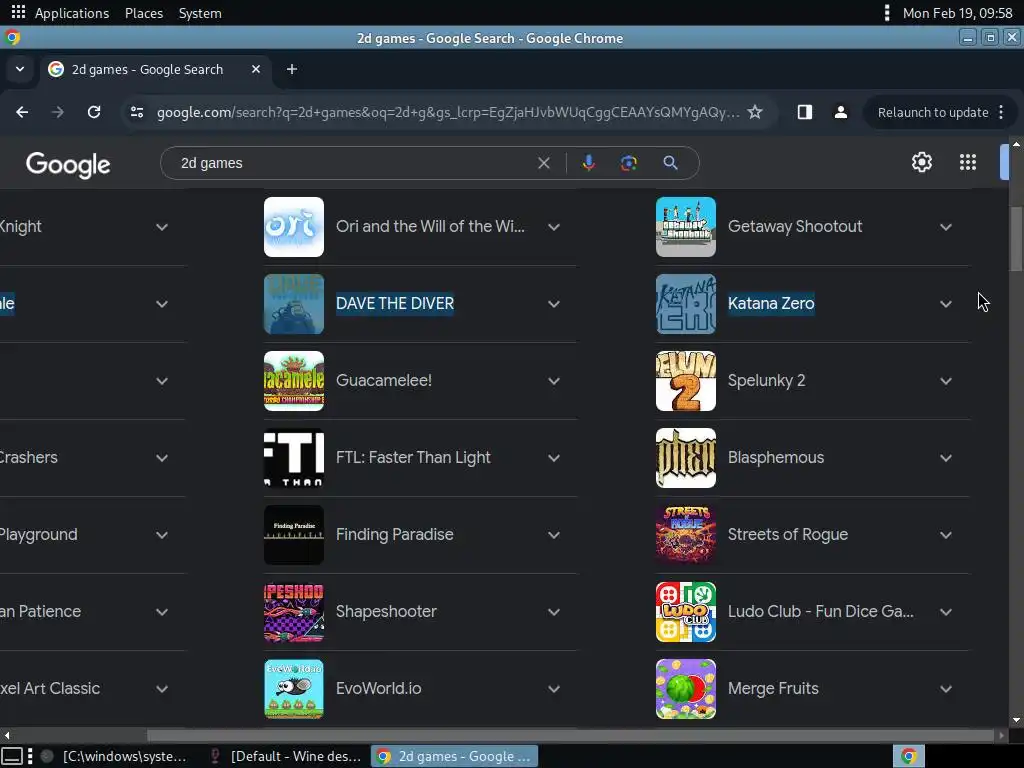Click the Spelunky 2 thumbnail

tap(686, 381)
